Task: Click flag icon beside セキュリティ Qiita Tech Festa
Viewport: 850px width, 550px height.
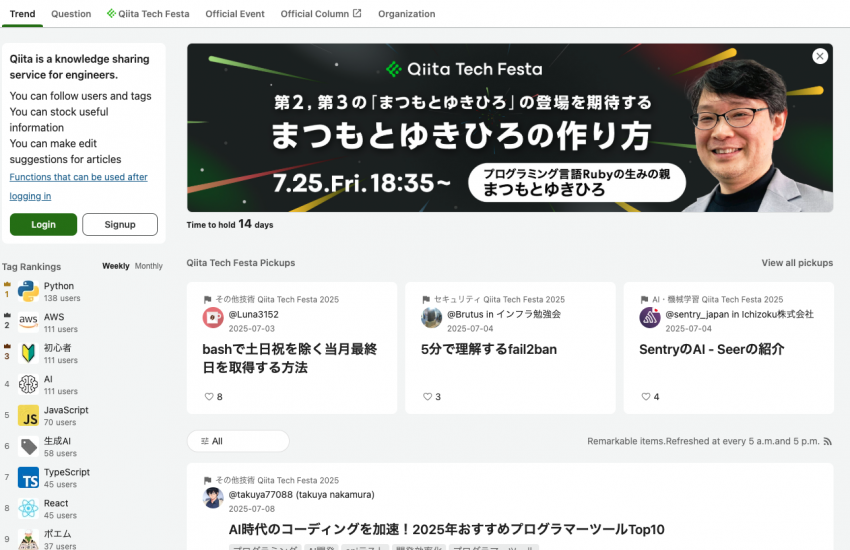Action: click(426, 300)
